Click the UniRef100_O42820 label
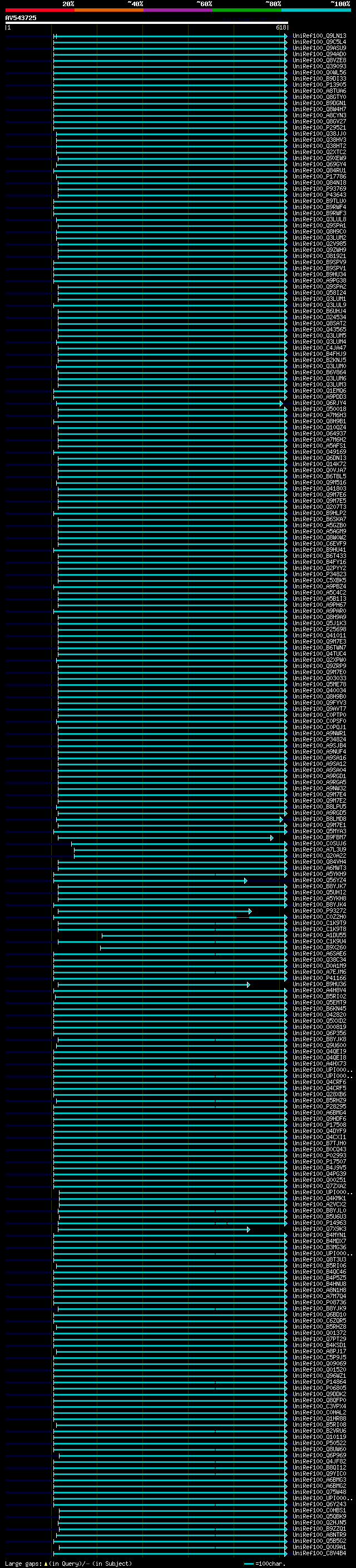Image resolution: width=356 pixels, height=1568 pixels. (x=319, y=1015)
